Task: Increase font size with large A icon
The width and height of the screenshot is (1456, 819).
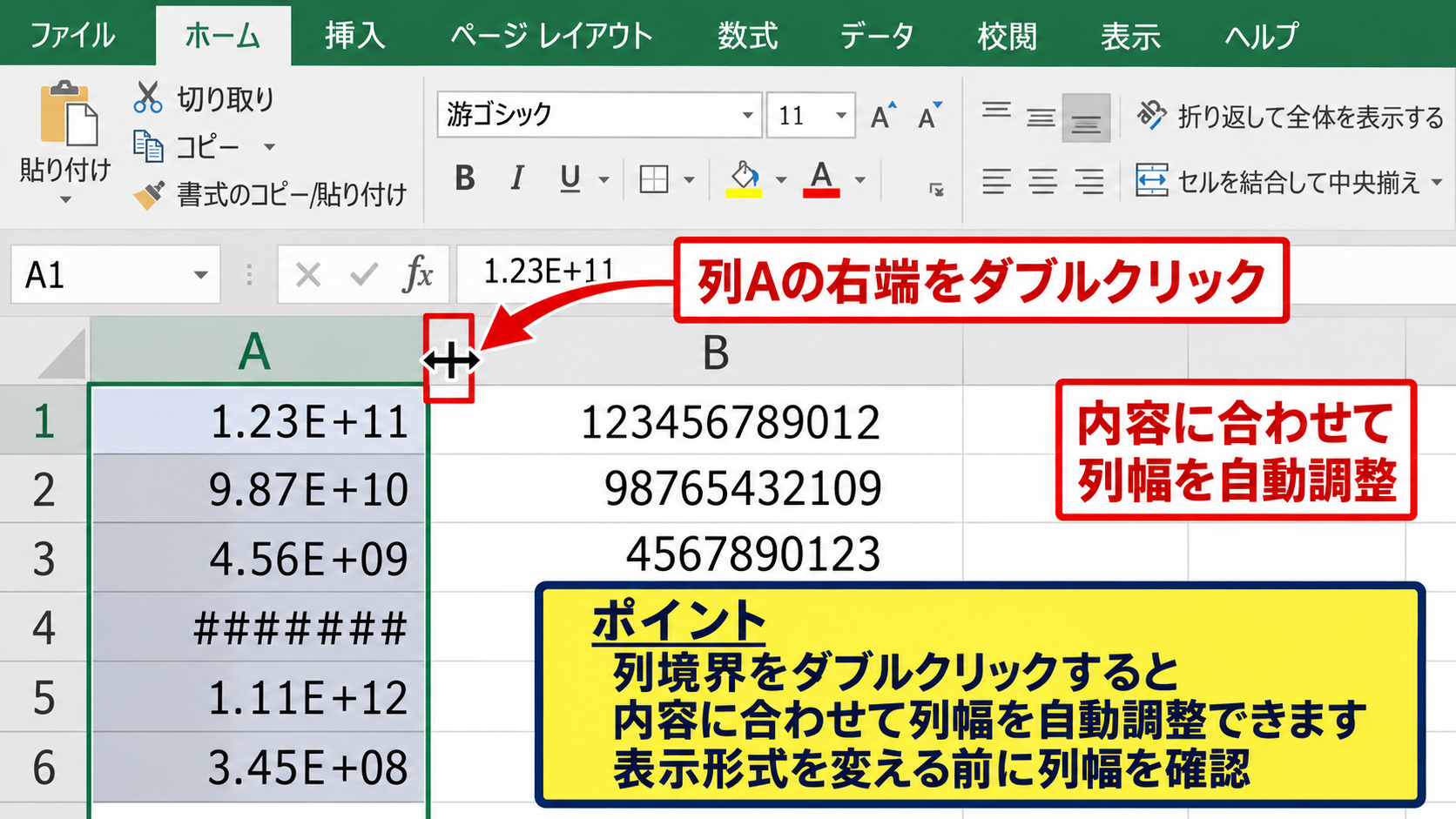Action: [x=883, y=116]
